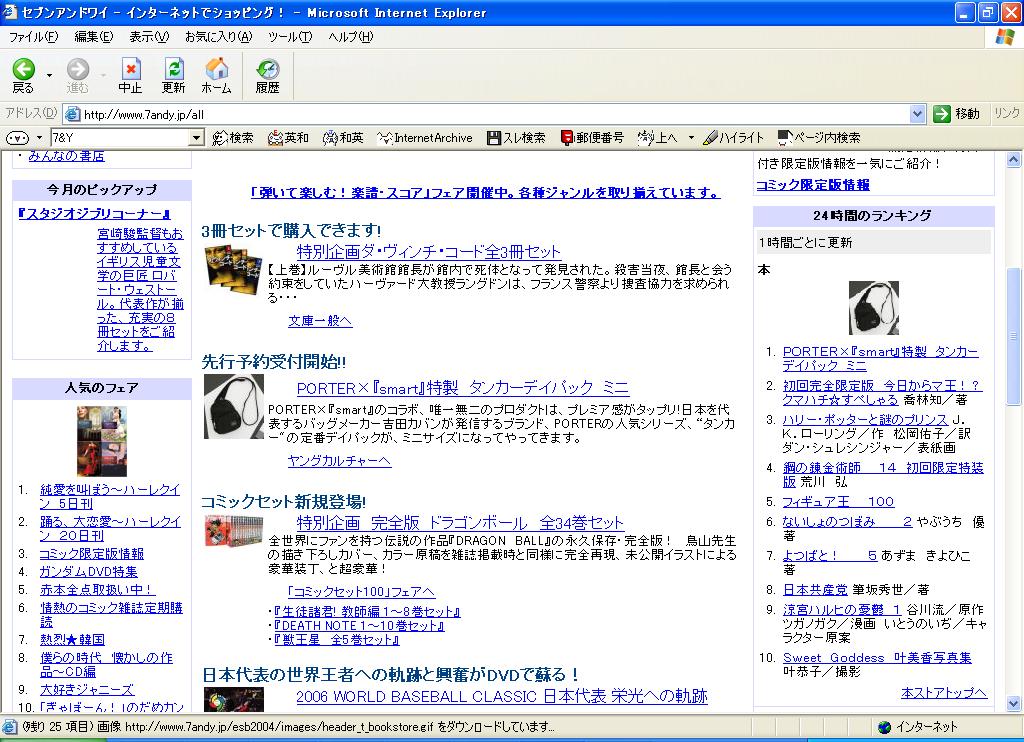
Task: Click the vertical scrollbar thumb
Action: click(x=1013, y=336)
